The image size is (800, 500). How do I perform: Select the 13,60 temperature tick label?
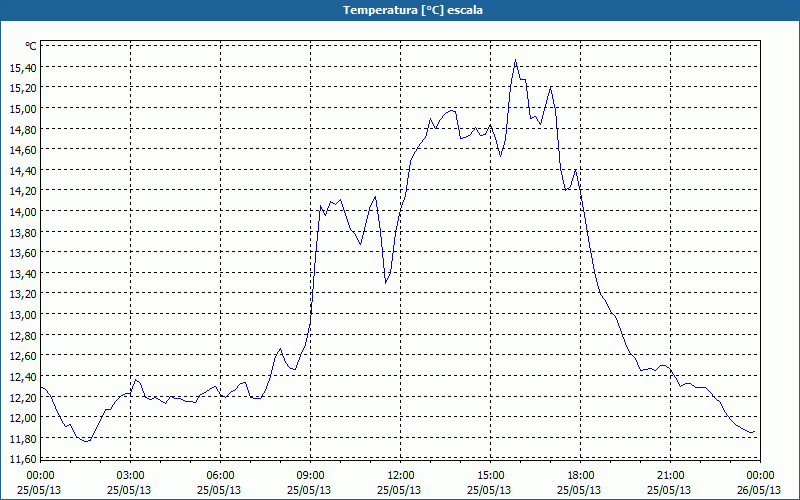click(22, 253)
